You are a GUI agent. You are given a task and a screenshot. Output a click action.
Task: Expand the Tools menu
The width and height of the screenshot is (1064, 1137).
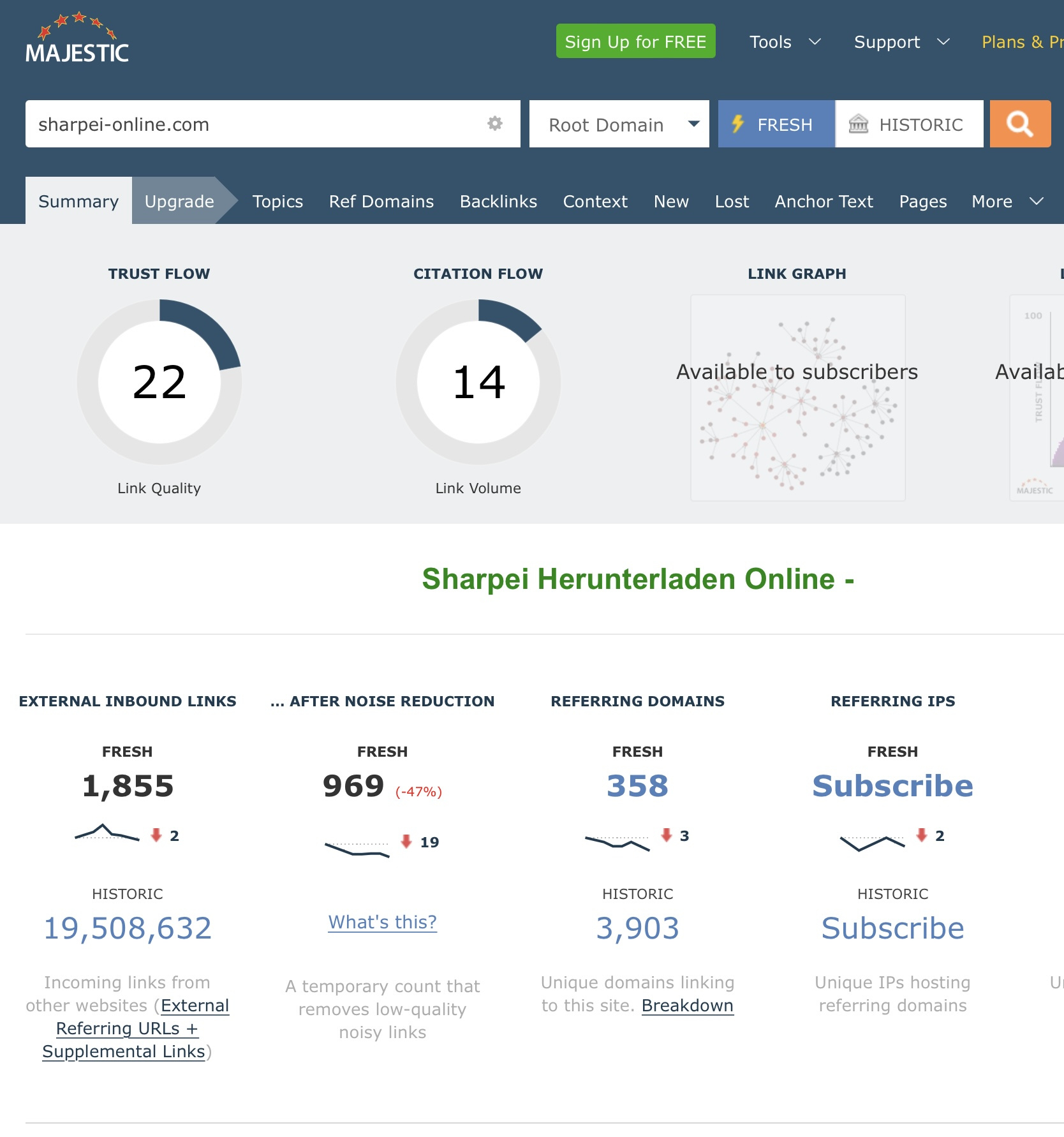coord(785,42)
